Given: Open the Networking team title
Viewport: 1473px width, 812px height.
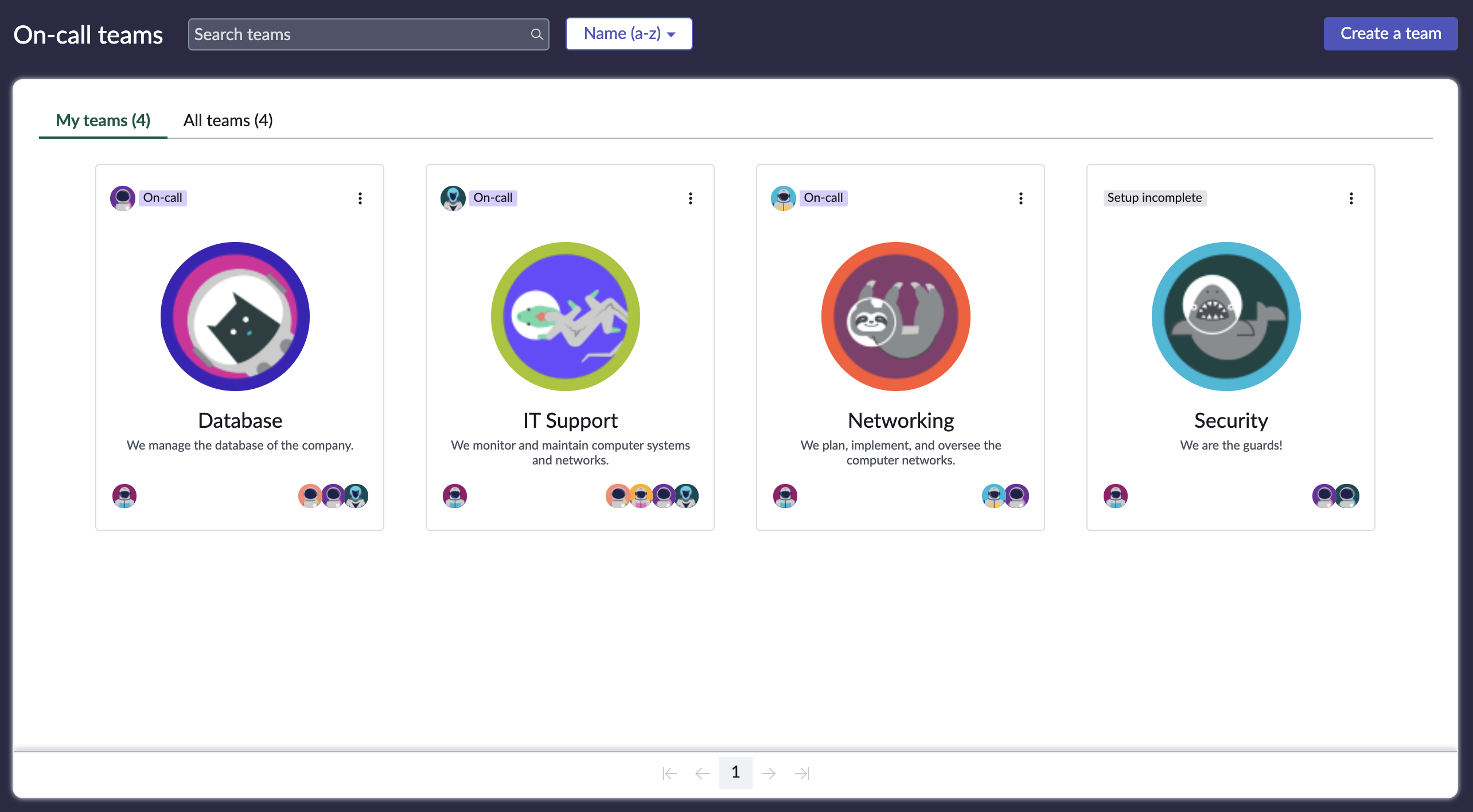Looking at the screenshot, I should point(901,420).
